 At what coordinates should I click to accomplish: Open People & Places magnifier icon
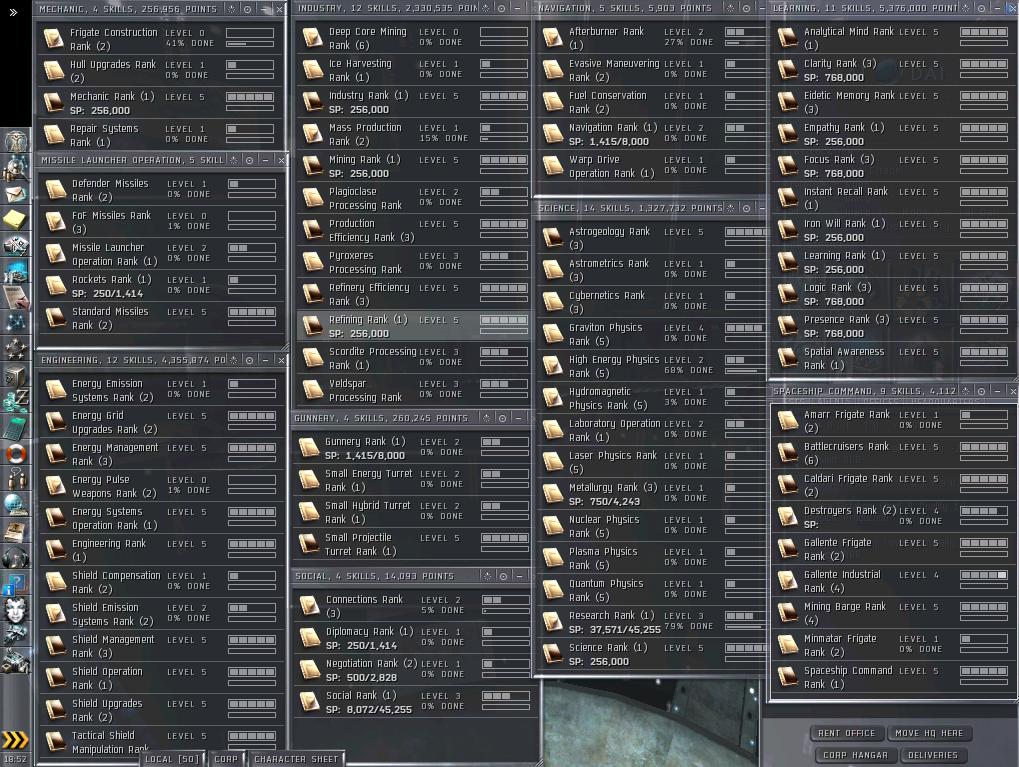[x=16, y=168]
